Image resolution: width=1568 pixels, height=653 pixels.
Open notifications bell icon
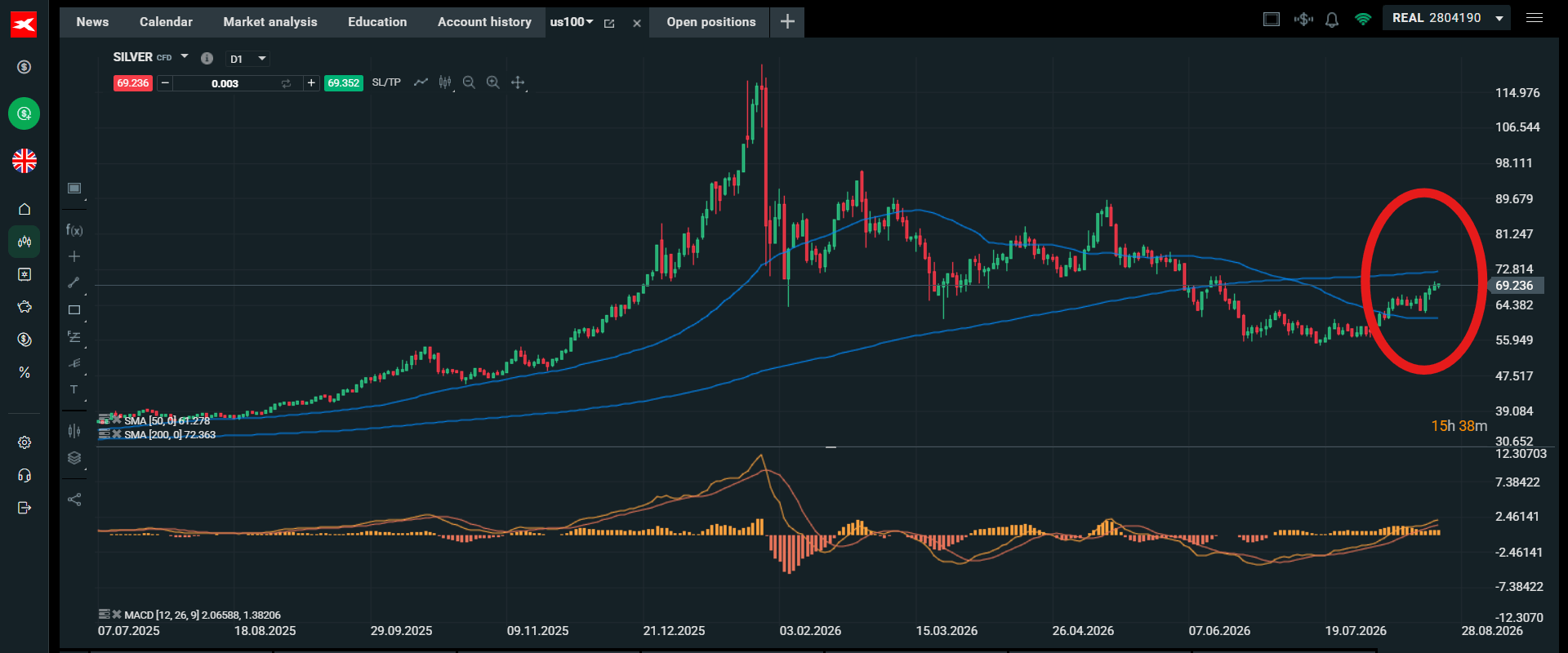(x=1332, y=19)
